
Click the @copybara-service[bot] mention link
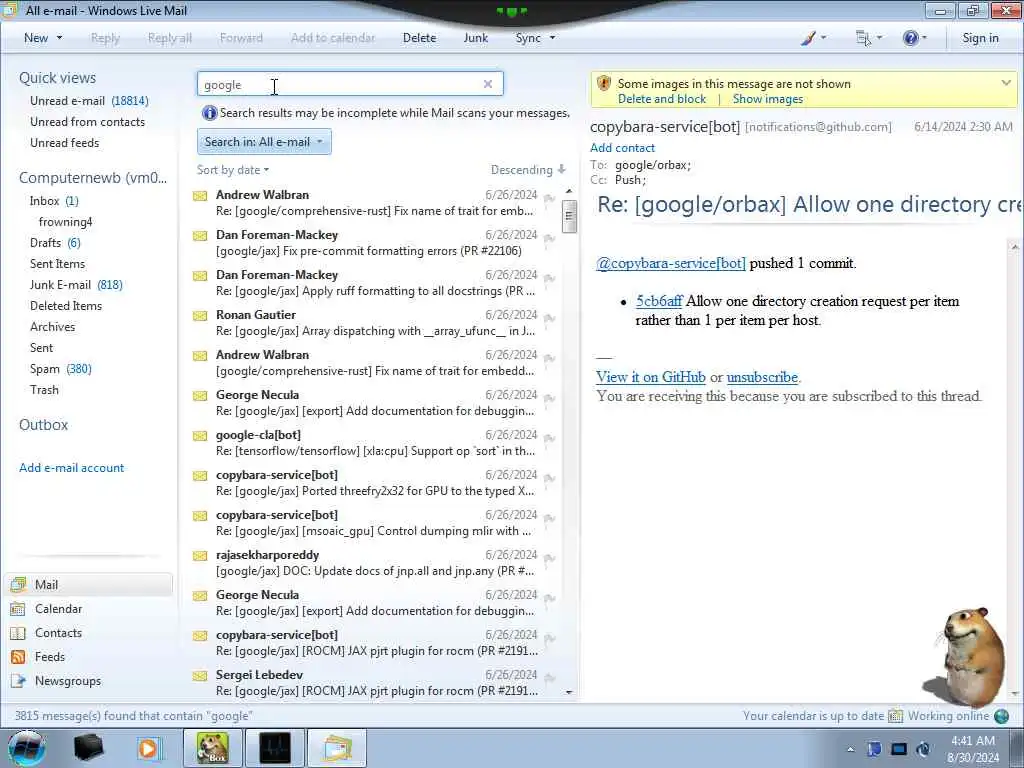click(671, 263)
